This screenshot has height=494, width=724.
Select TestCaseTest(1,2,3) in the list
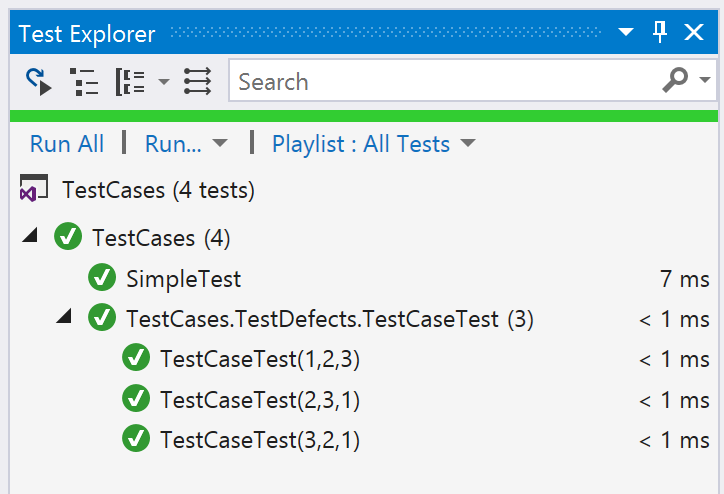[260, 359]
